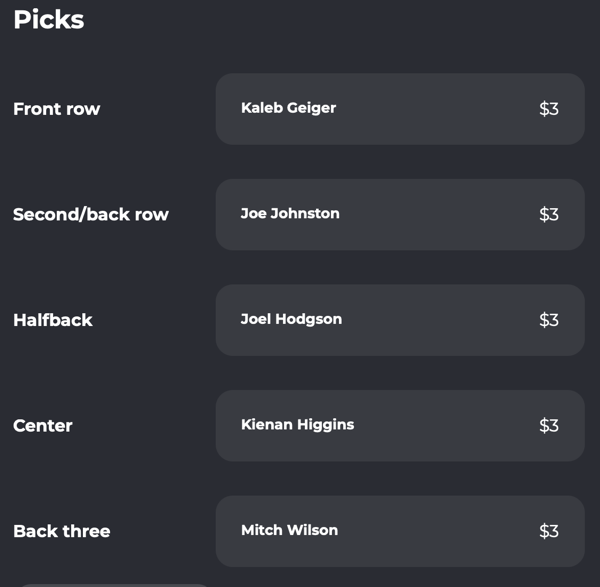Select the Mitch Wilson pick card
The width and height of the screenshot is (600, 587).
(x=400, y=531)
